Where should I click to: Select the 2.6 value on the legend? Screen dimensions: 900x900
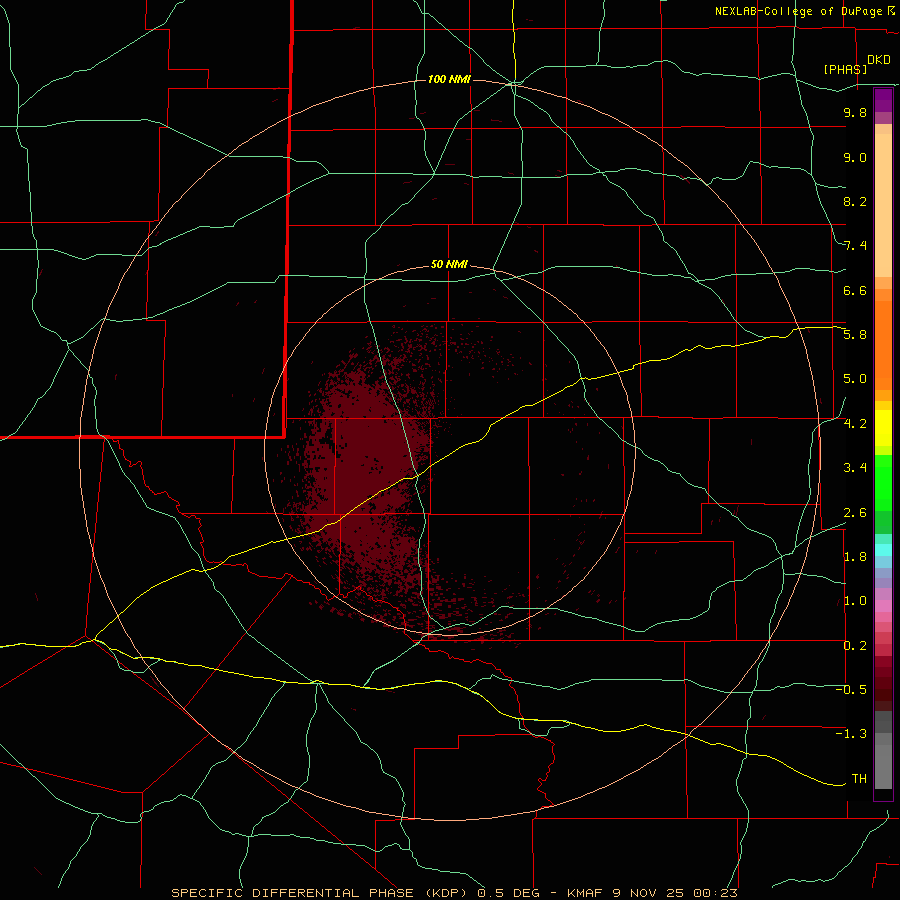(855, 513)
